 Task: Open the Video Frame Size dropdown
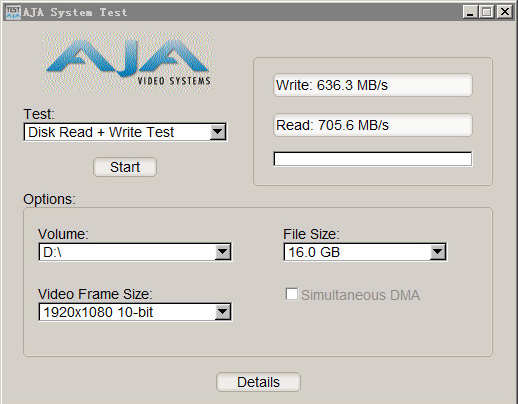135,312
